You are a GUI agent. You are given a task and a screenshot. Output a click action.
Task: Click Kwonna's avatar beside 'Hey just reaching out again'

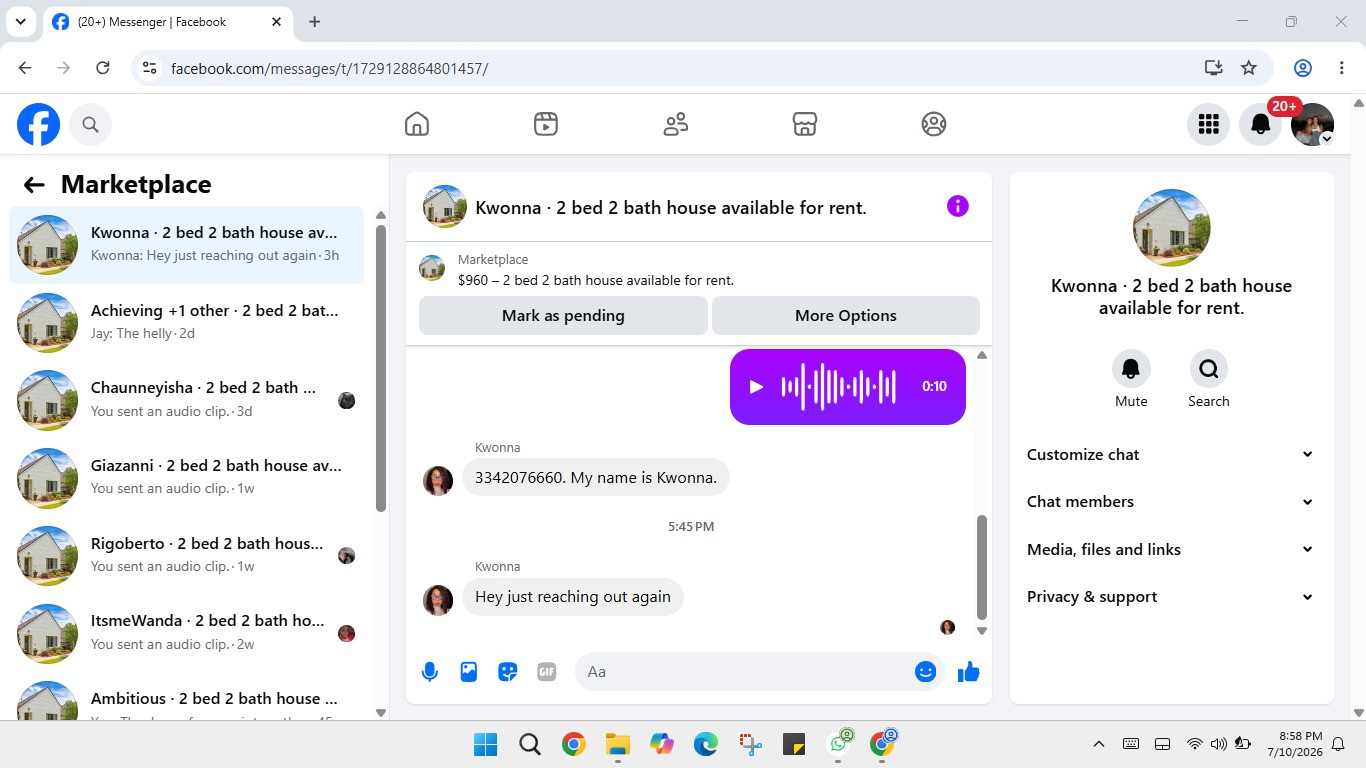point(438,599)
